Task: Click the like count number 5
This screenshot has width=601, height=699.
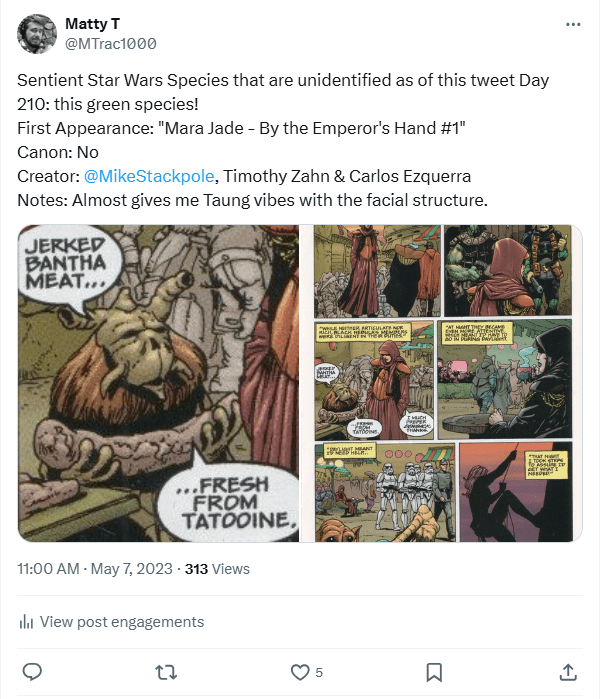Action: point(319,671)
